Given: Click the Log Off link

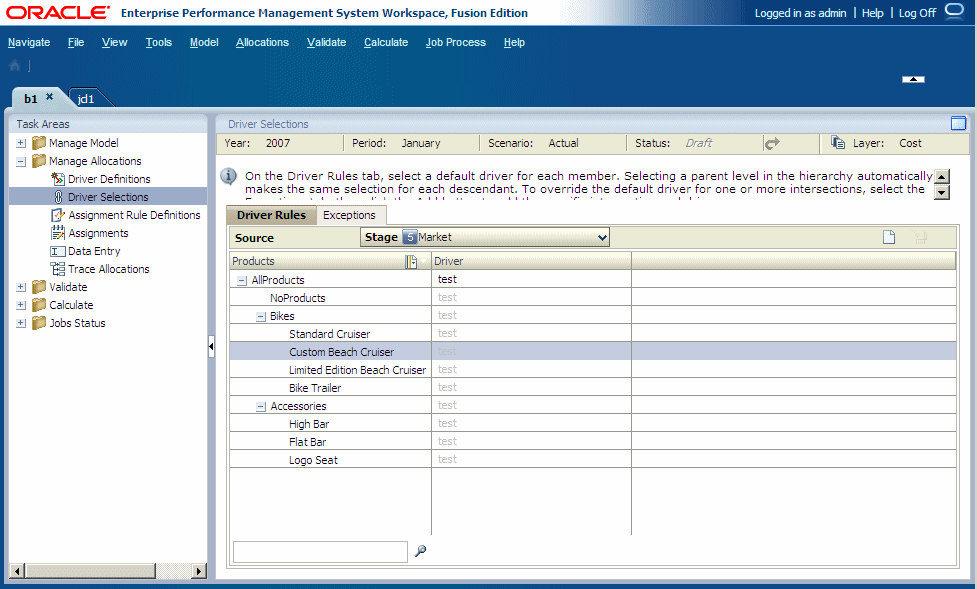Looking at the screenshot, I should tap(917, 13).
